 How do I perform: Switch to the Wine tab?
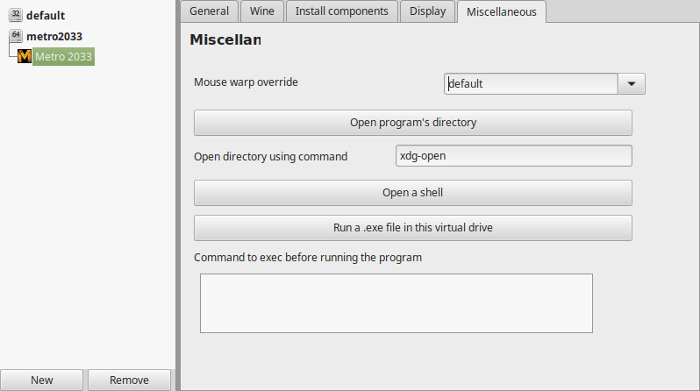(x=262, y=11)
